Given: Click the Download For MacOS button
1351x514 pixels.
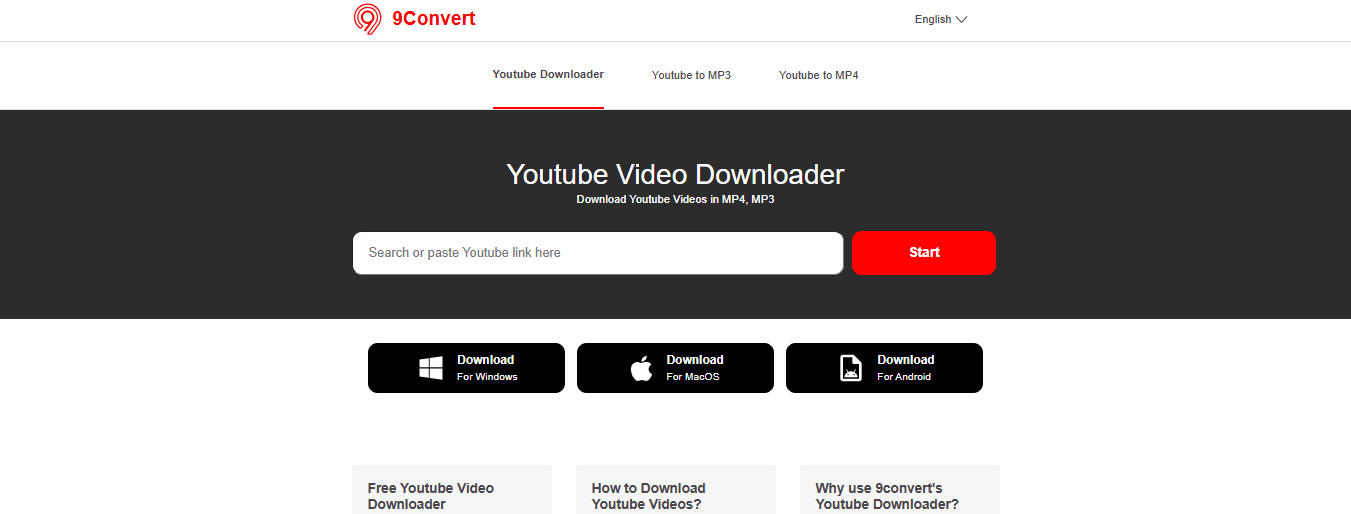Looking at the screenshot, I should 675,368.
